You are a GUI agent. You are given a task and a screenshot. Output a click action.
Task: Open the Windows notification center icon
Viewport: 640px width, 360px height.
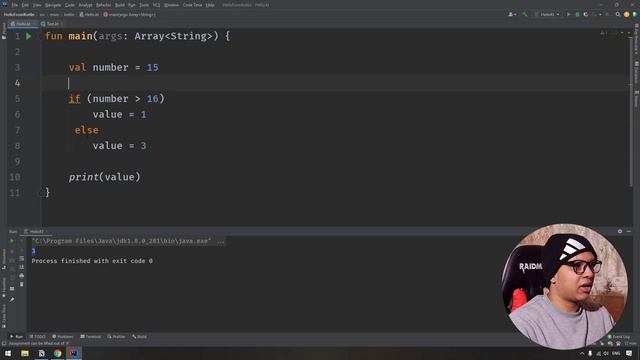pos(629,353)
